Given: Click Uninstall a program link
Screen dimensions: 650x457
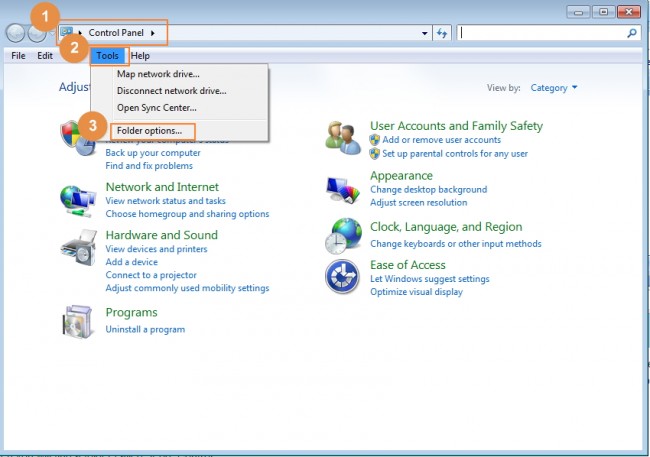Looking at the screenshot, I should pos(145,329).
